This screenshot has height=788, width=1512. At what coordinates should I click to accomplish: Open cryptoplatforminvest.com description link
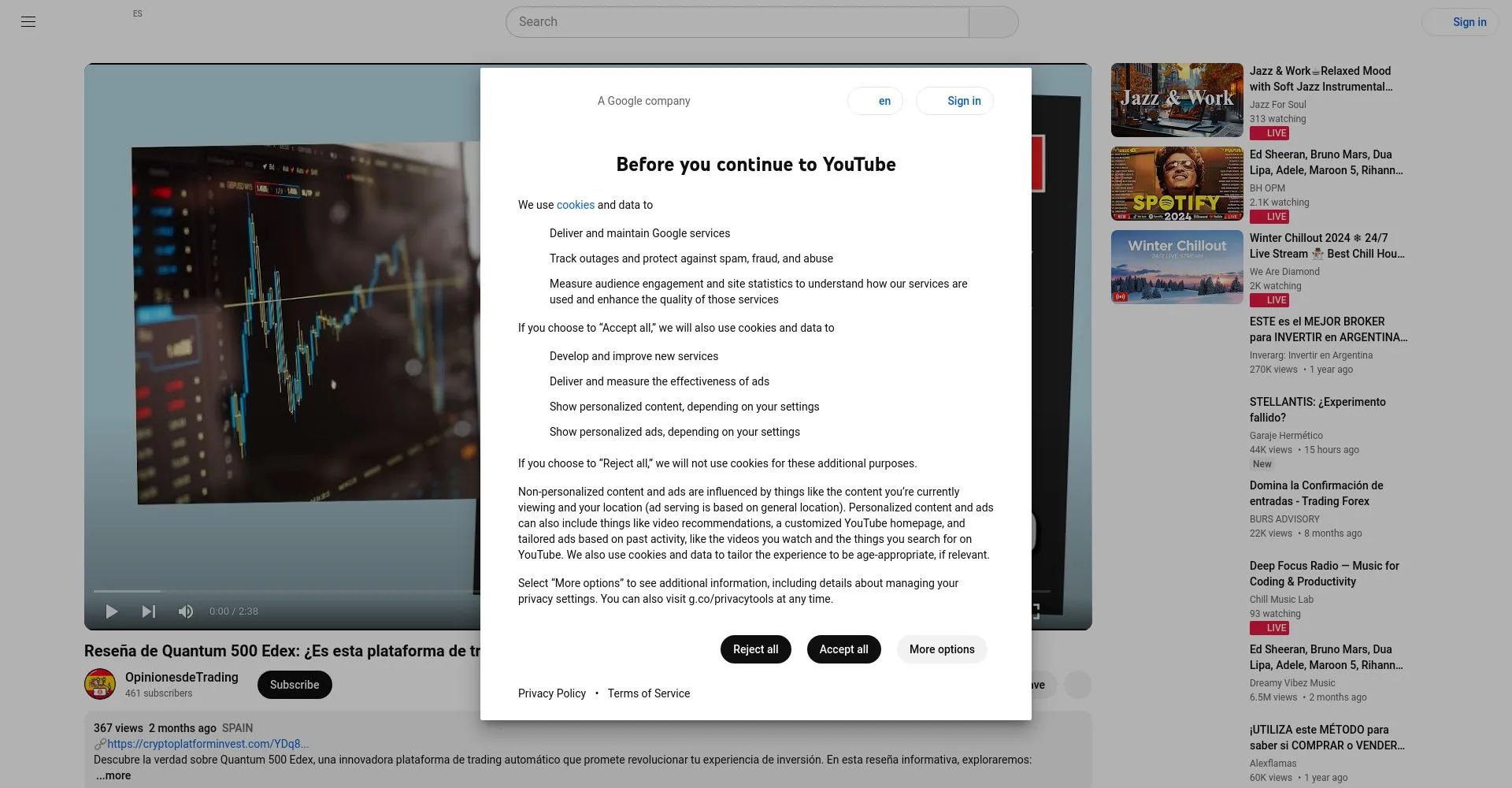point(208,744)
